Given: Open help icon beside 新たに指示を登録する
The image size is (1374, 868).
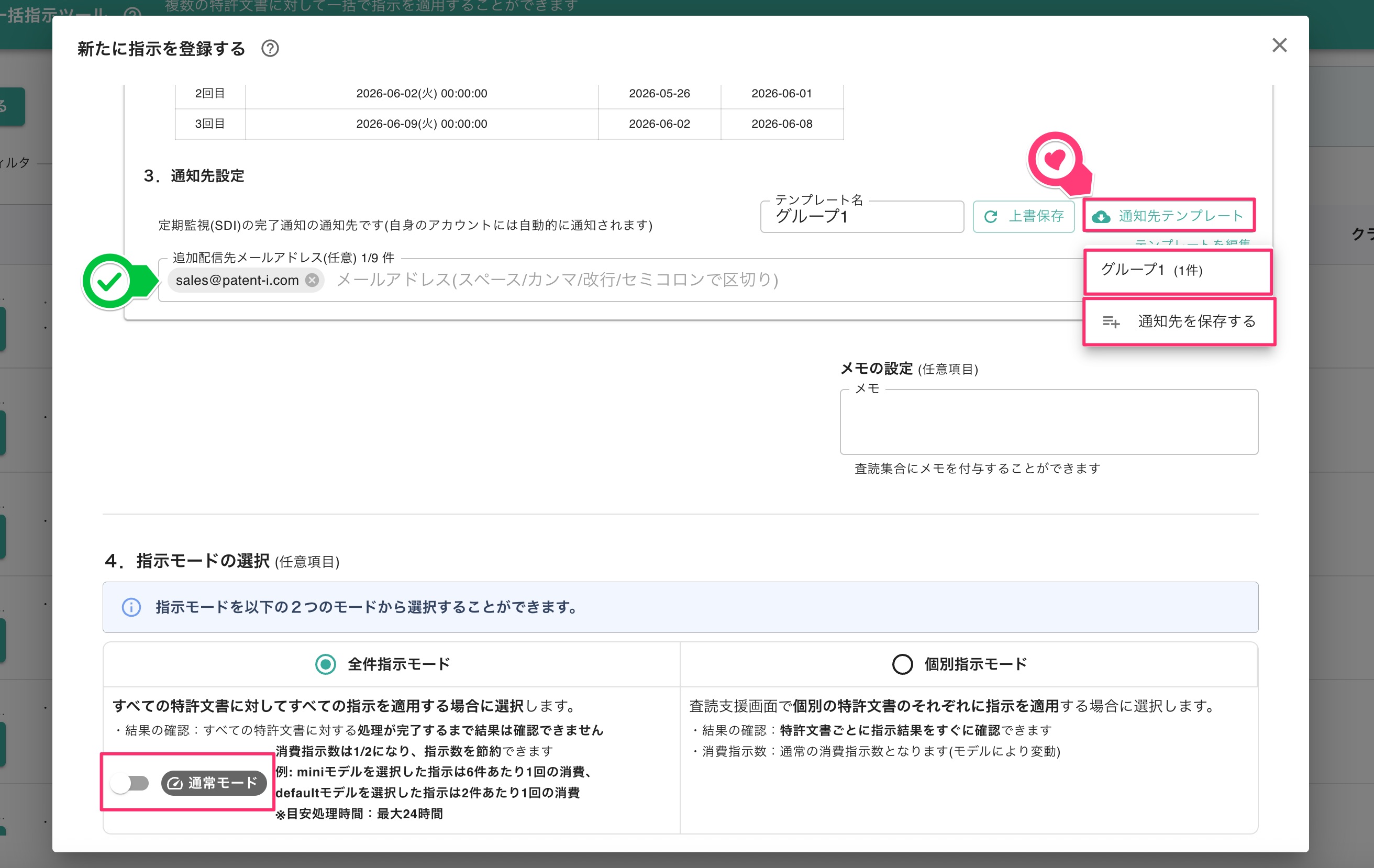Looking at the screenshot, I should [x=270, y=49].
